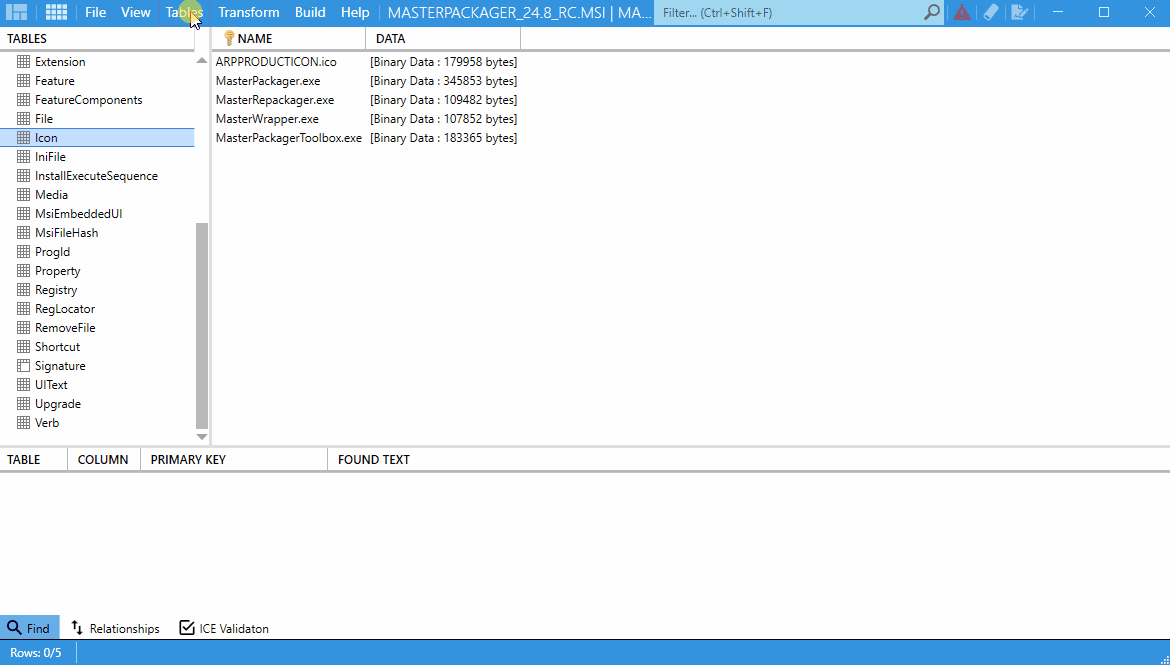1170x665 pixels.
Task: Select the MasterWrapper.exe name cell
Action: click(267, 119)
